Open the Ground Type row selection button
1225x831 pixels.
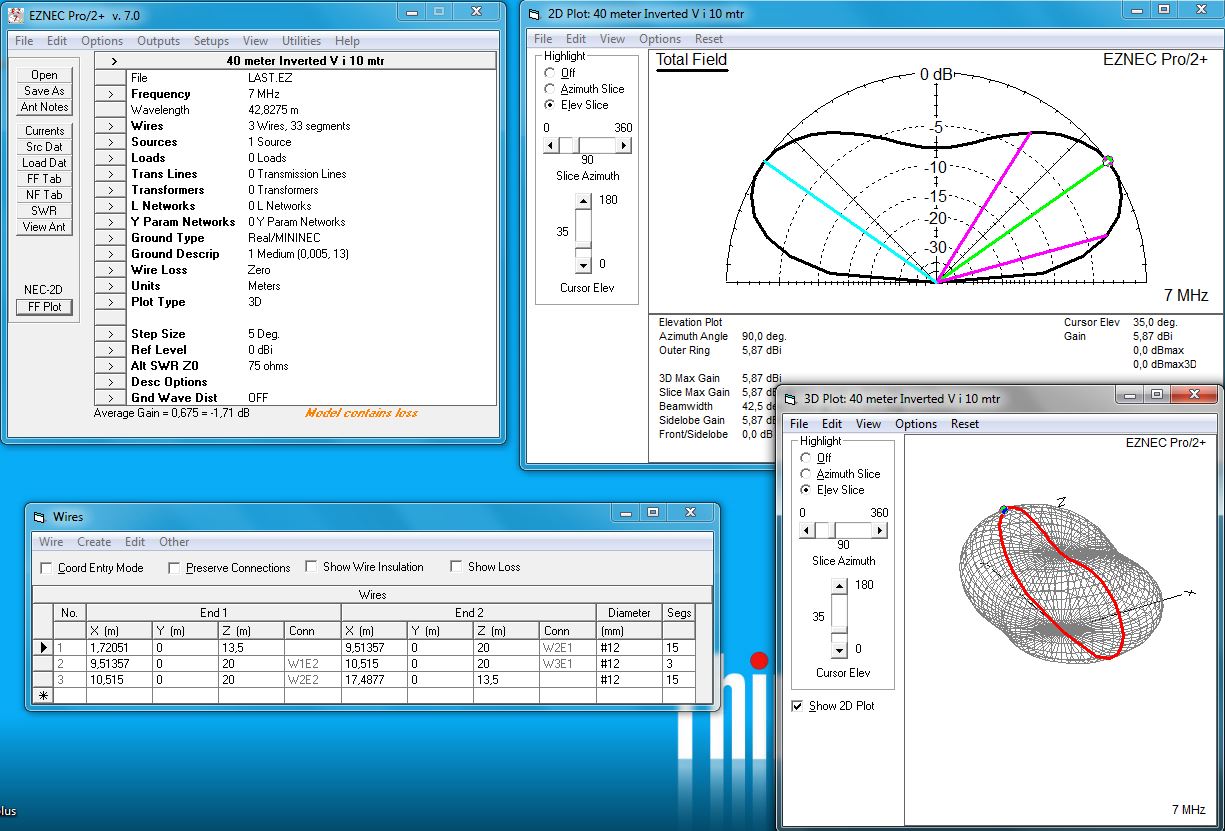[110, 238]
